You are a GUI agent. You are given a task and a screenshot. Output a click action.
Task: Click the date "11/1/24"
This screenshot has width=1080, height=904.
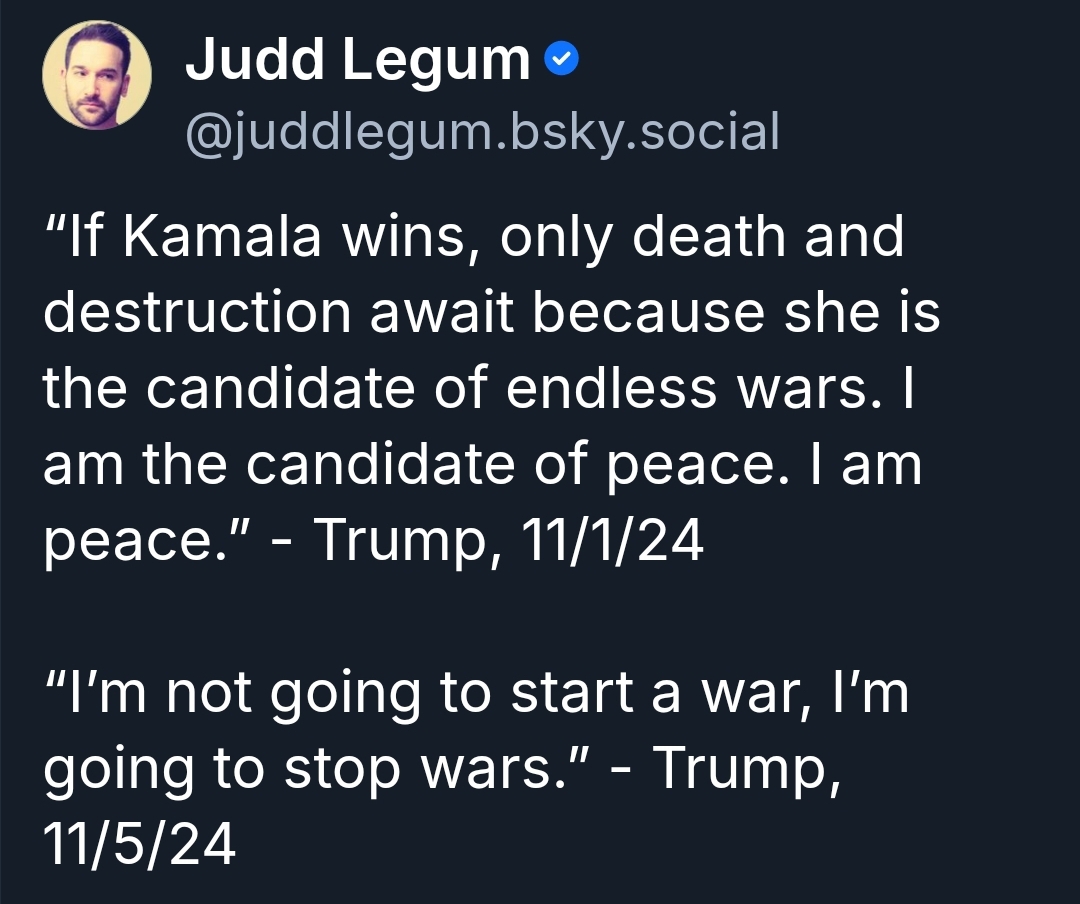tap(612, 541)
